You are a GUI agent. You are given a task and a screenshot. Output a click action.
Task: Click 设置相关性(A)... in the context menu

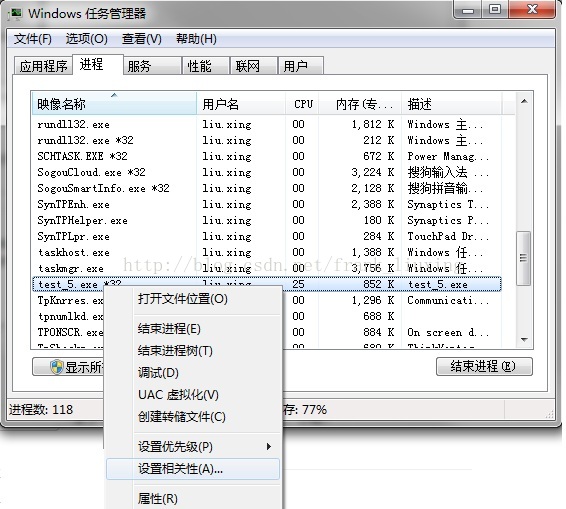coord(193,469)
